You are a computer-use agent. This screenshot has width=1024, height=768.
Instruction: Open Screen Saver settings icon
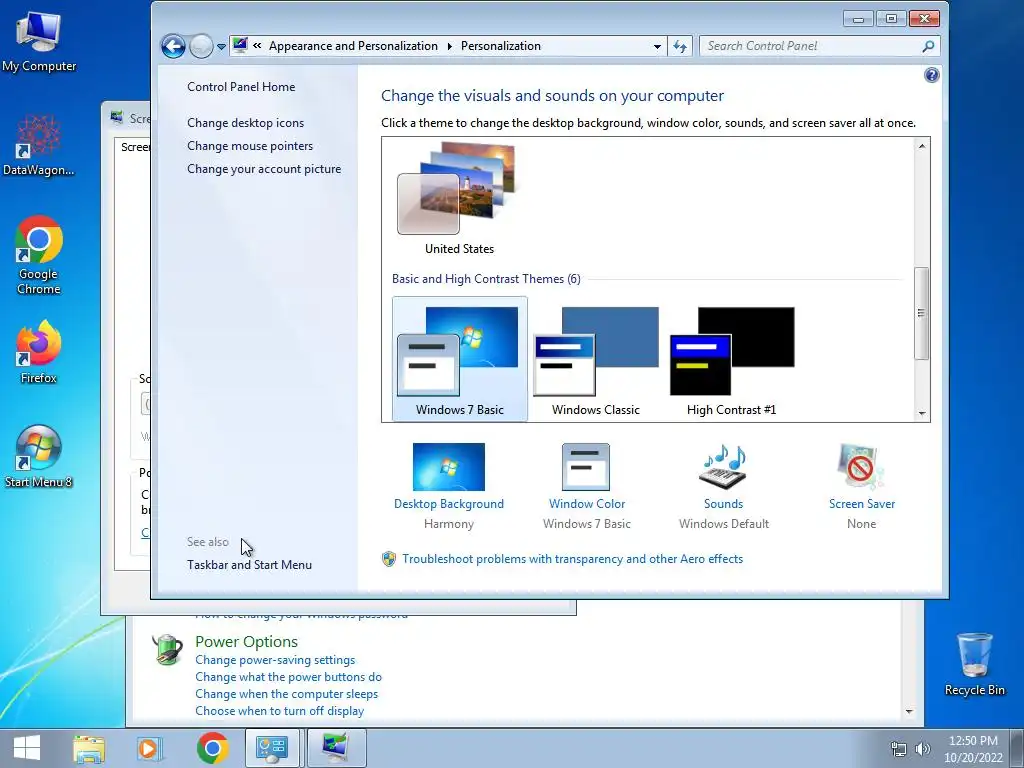861,467
